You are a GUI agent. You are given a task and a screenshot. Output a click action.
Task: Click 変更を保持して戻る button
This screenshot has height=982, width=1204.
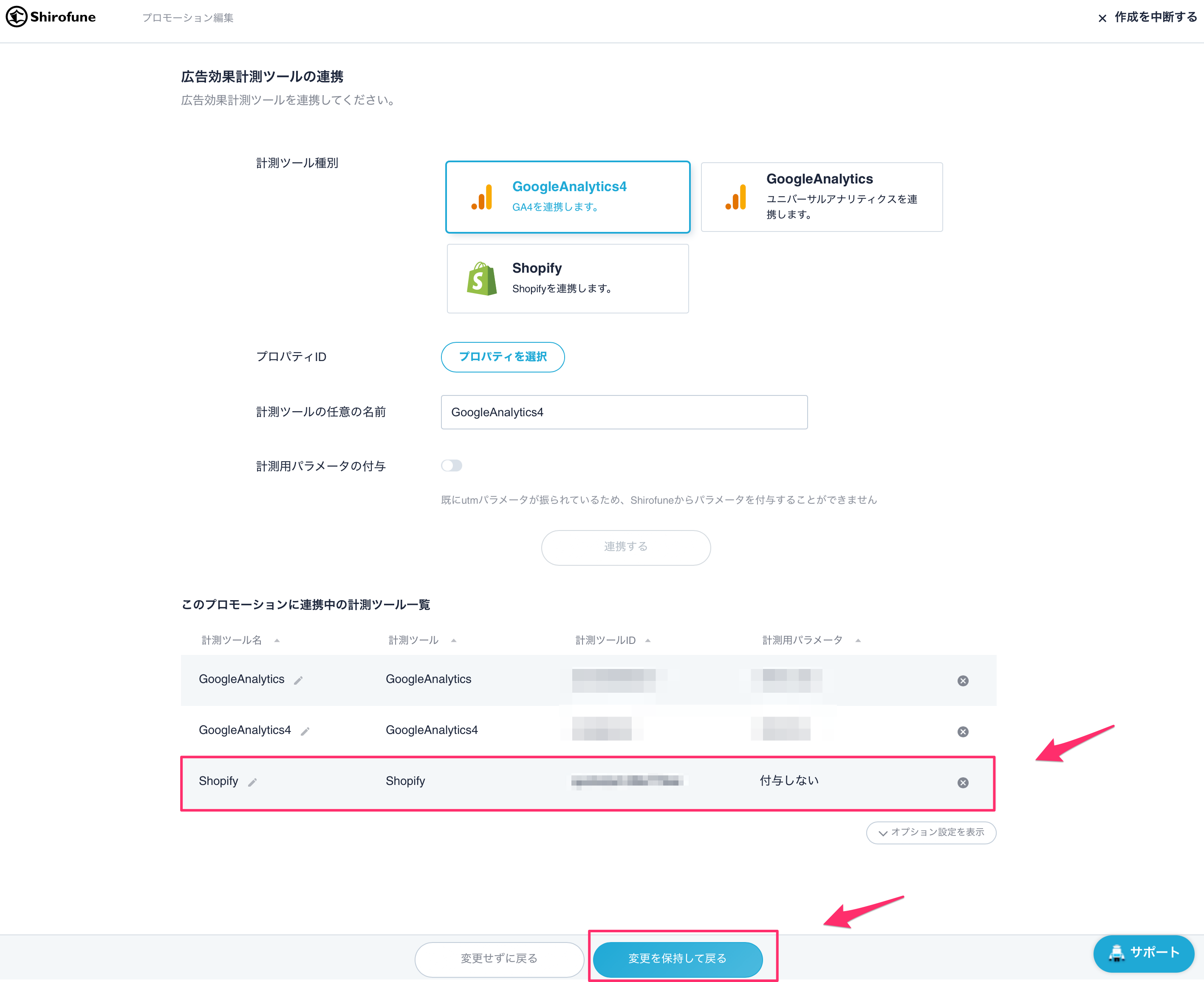pyautogui.click(x=677, y=959)
